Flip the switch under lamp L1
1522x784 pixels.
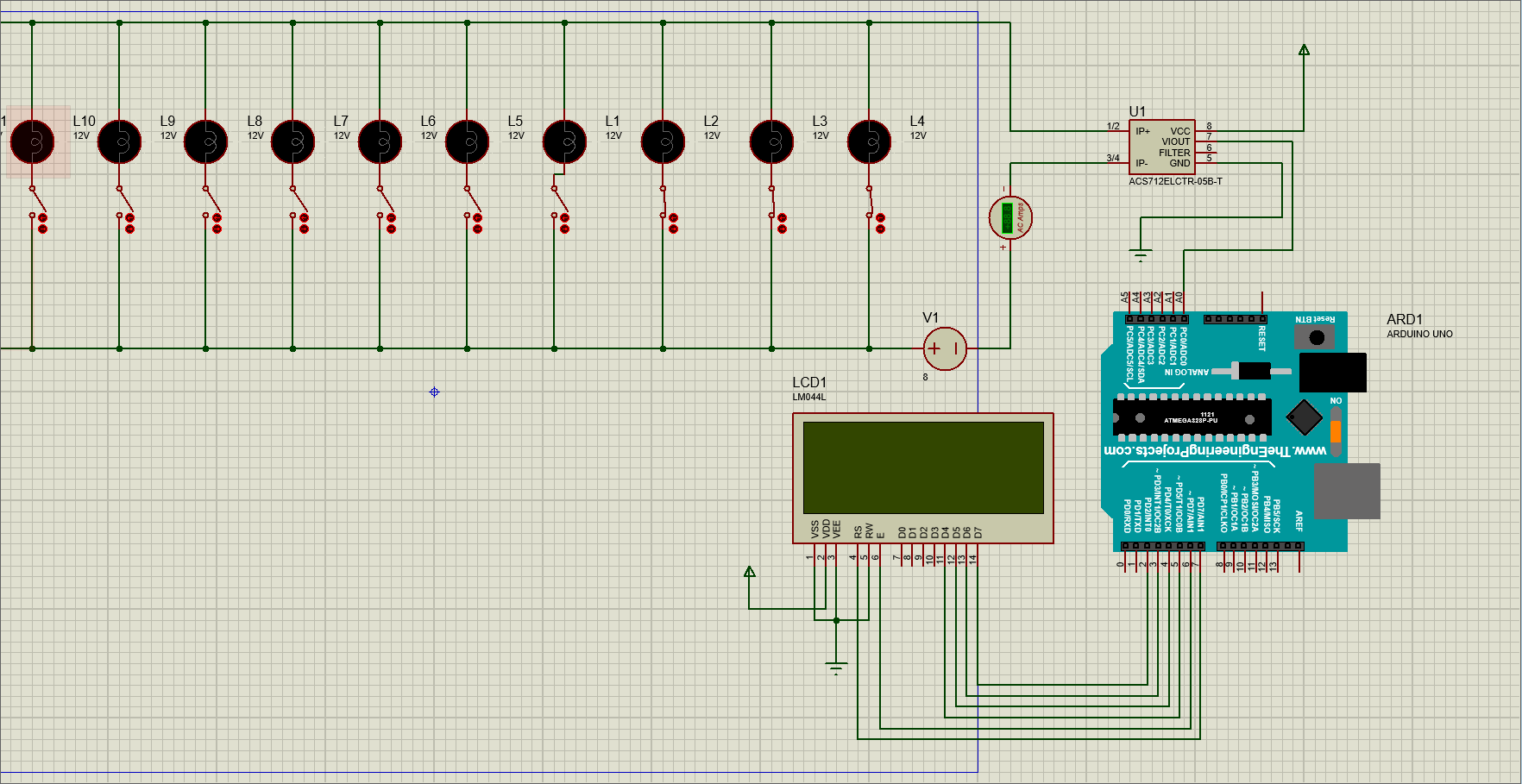(560, 208)
